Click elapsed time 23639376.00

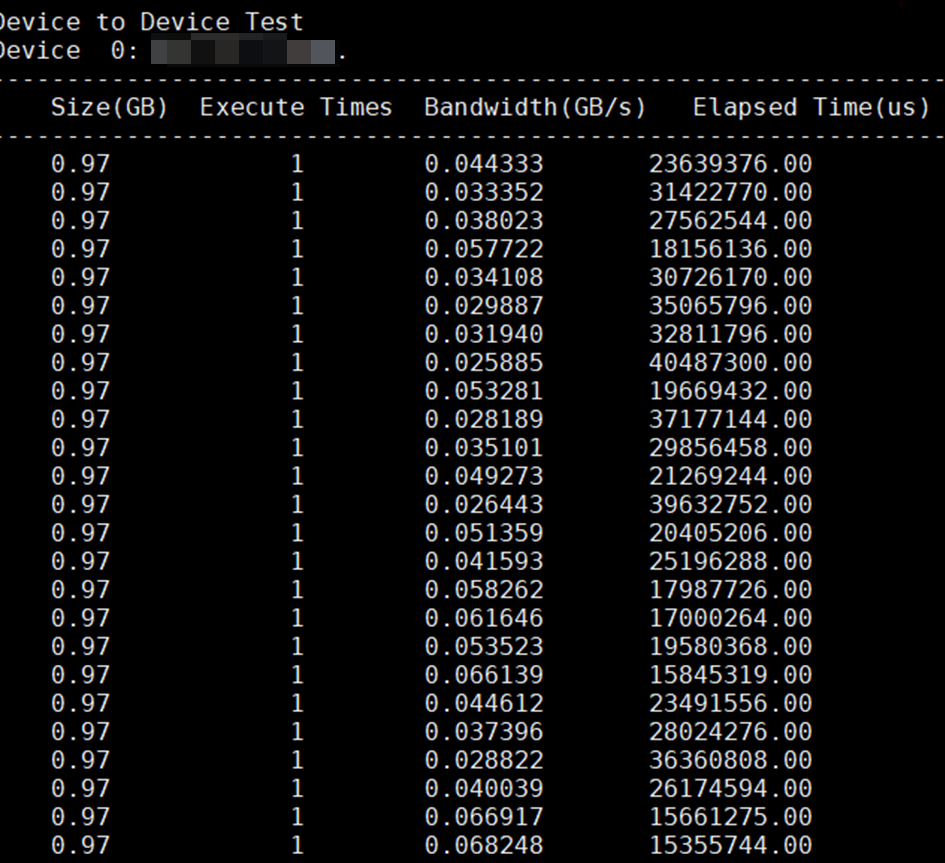click(730, 164)
